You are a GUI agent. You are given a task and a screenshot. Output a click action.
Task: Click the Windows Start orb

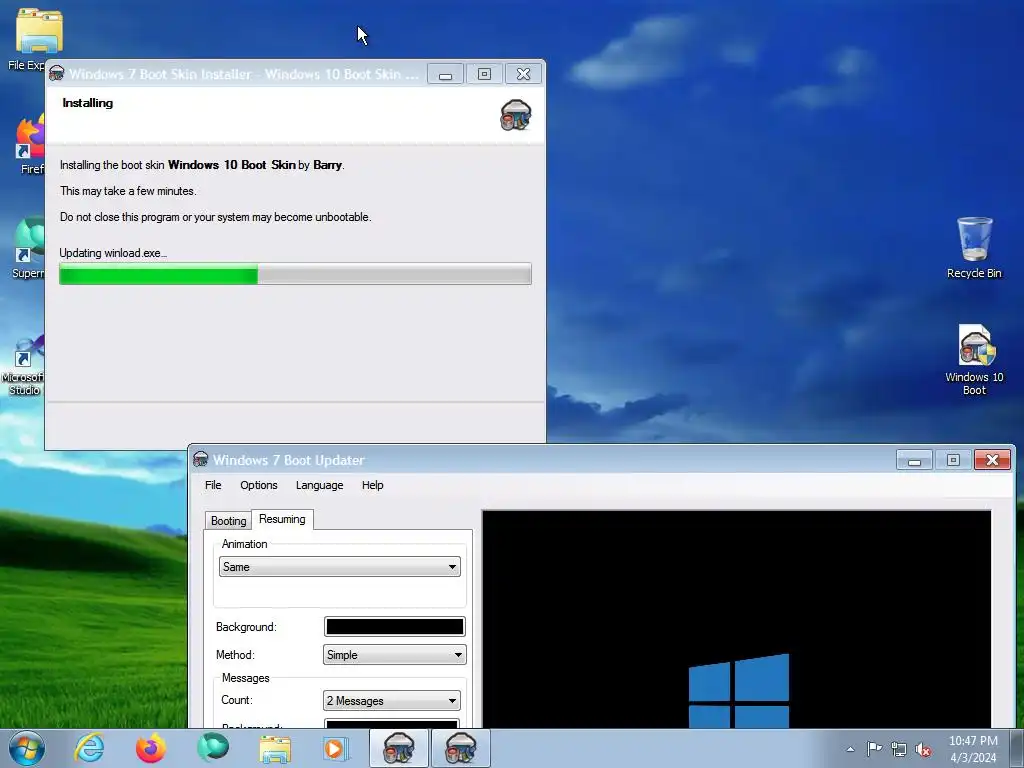click(27, 748)
